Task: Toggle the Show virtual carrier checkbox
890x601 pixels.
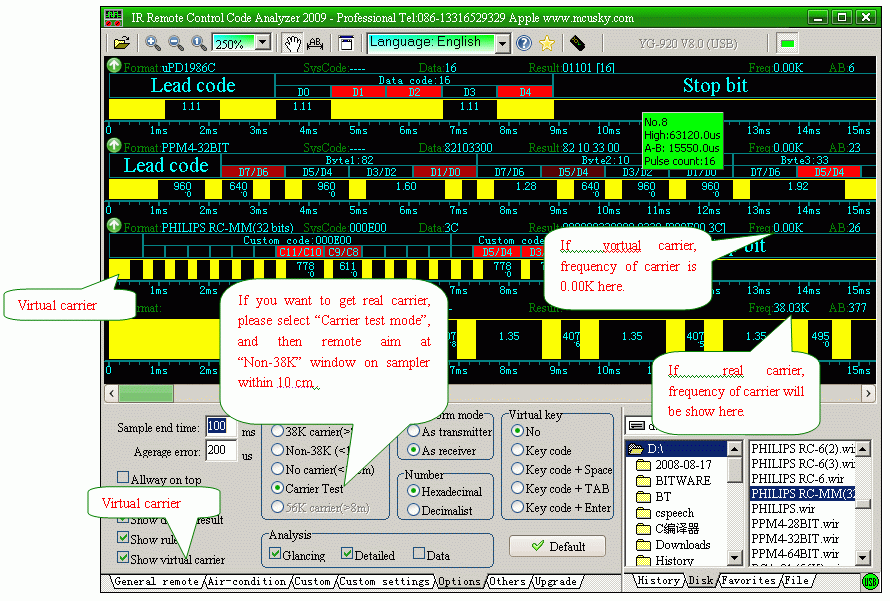Action: coord(123,560)
